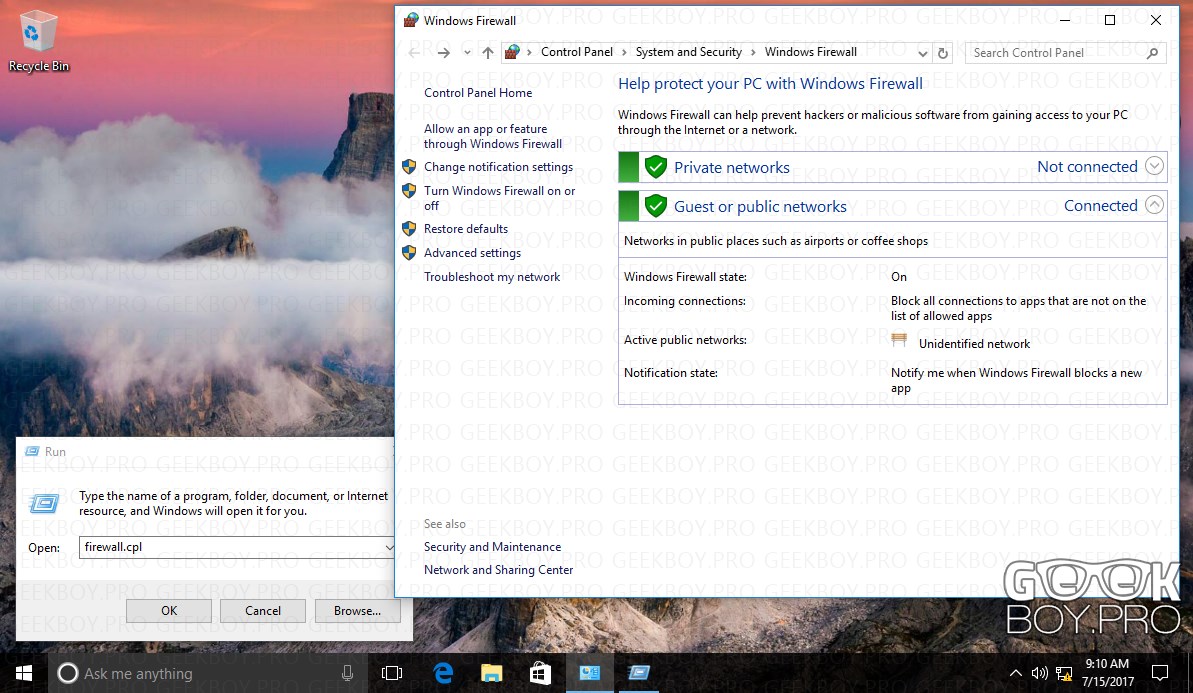Image resolution: width=1193 pixels, height=693 pixels.
Task: Maximize the Windows Firewall window
Action: coord(1110,21)
